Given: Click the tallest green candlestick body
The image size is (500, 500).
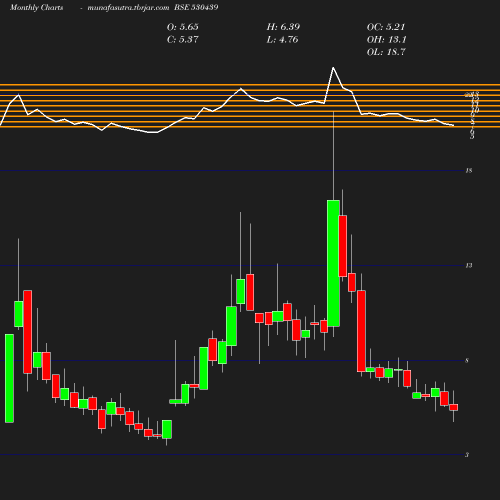Looking at the screenshot, I should (333, 263).
